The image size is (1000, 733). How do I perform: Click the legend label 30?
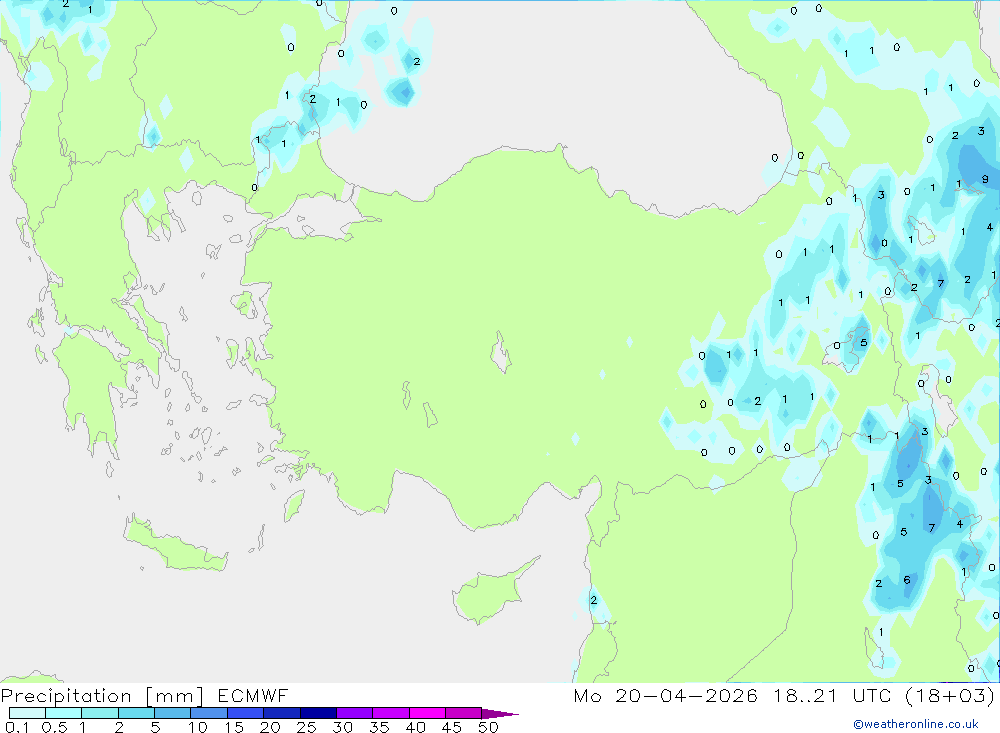coord(342,727)
